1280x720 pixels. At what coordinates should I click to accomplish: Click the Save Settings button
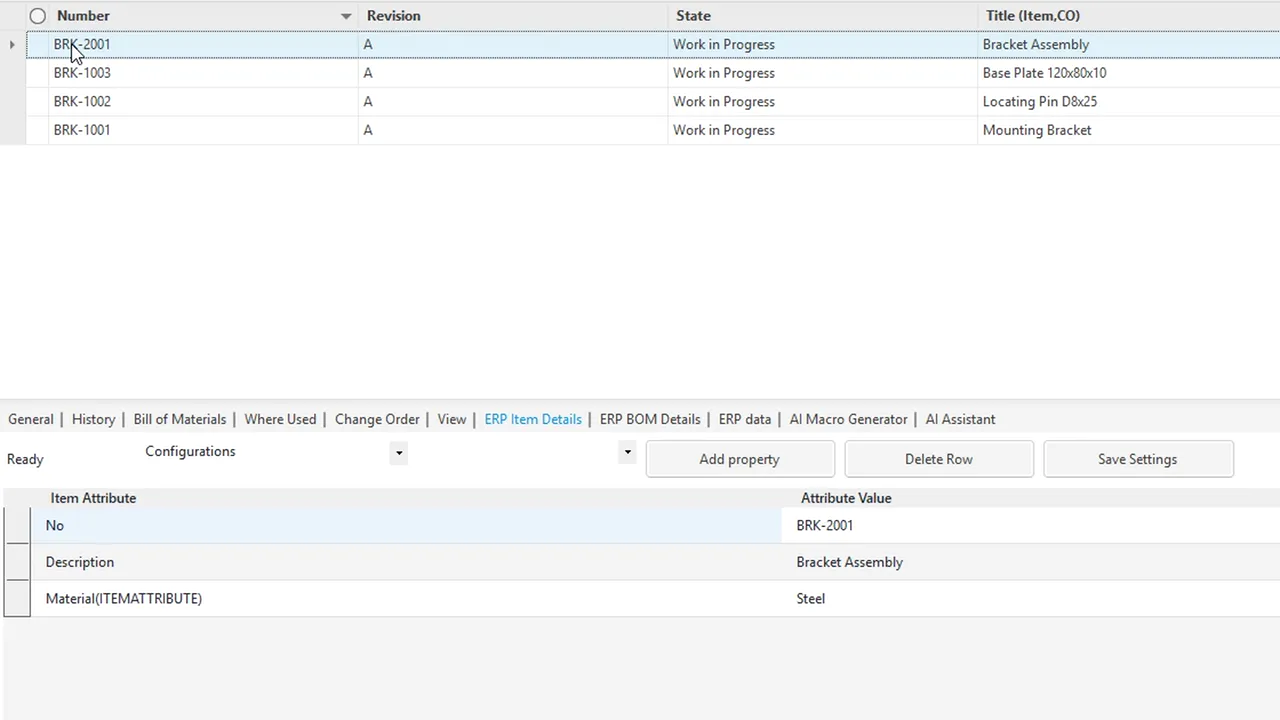(x=1138, y=459)
